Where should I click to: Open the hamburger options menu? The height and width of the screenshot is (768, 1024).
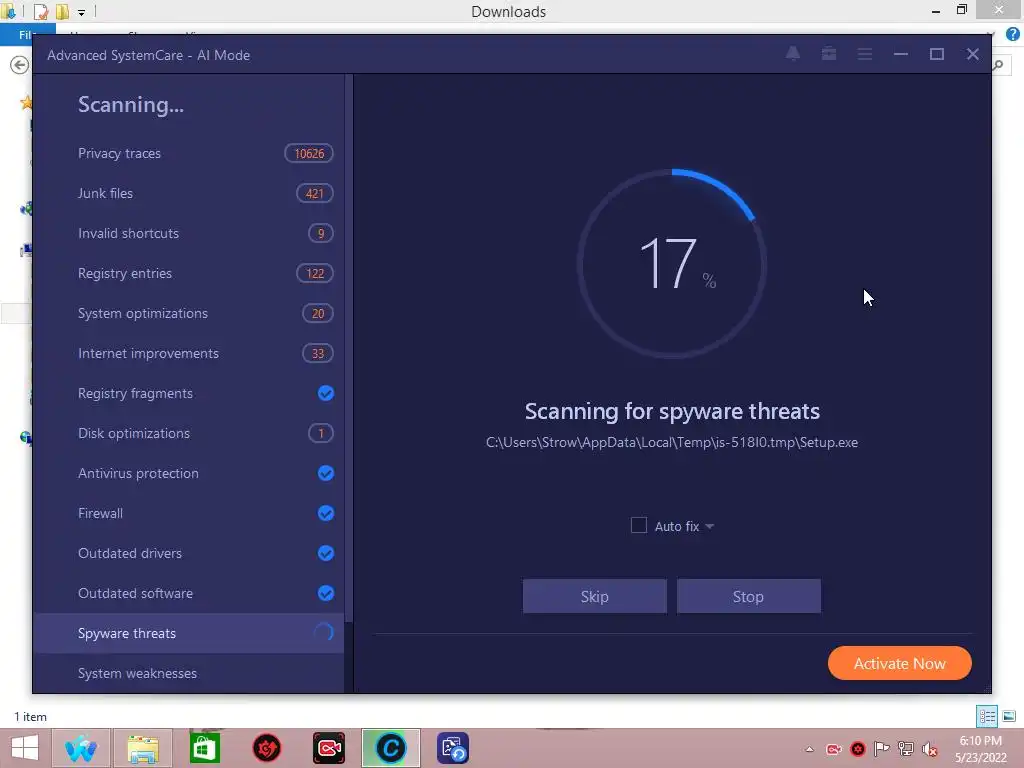[x=865, y=54]
